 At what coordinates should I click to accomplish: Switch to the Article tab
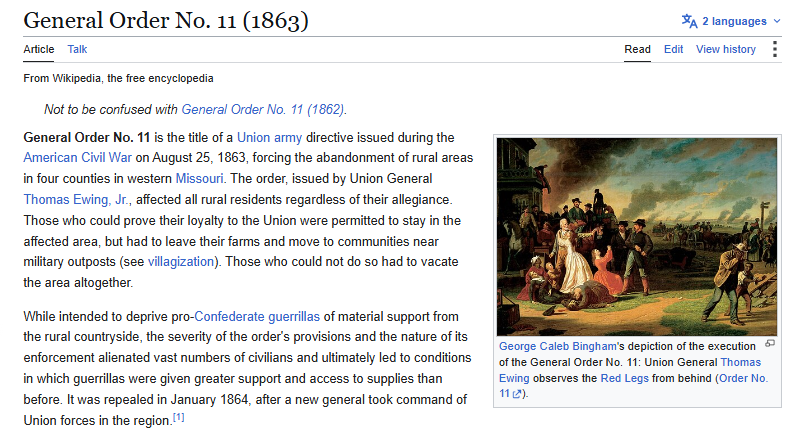[x=38, y=49]
